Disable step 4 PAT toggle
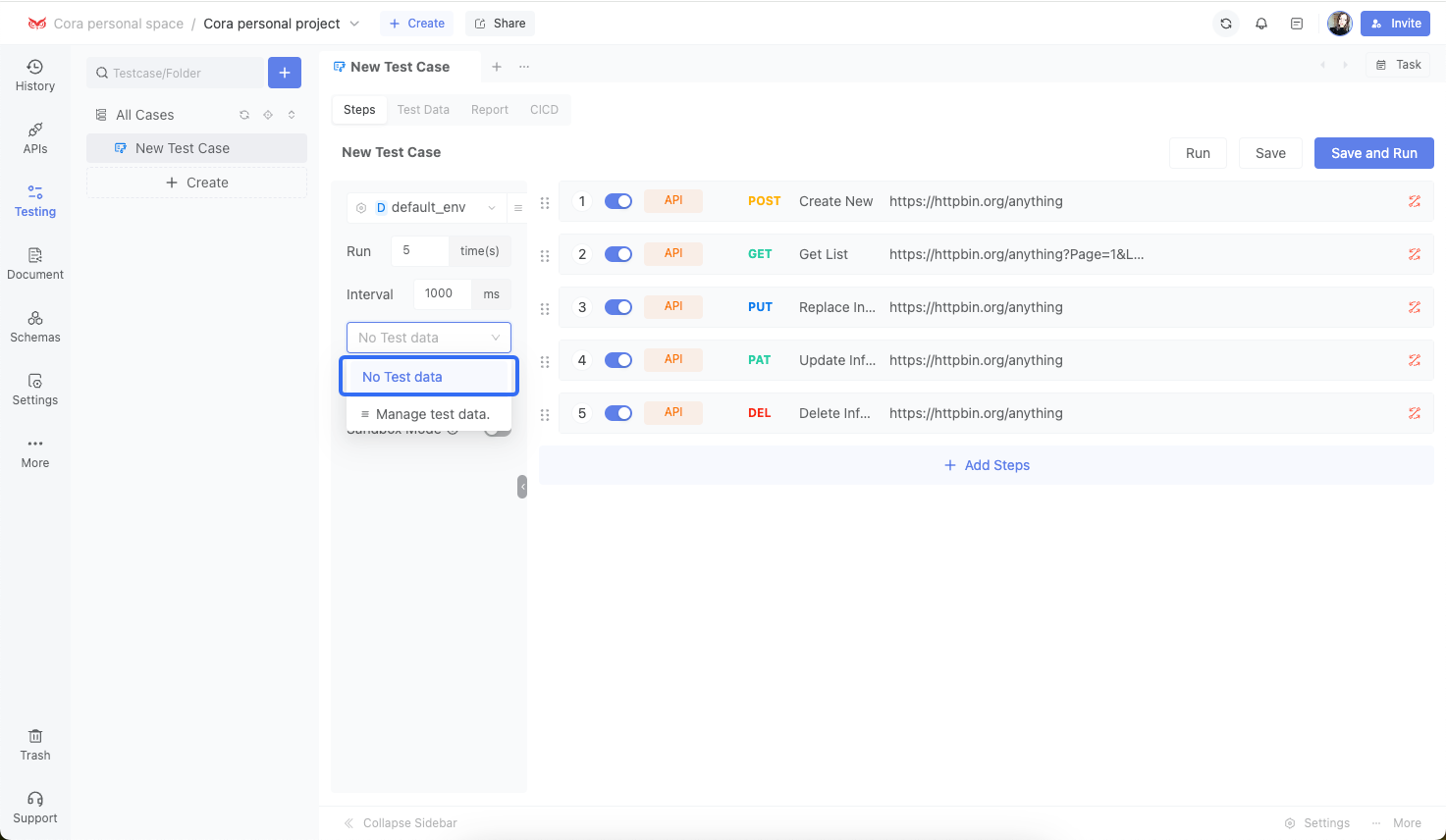 coord(618,360)
